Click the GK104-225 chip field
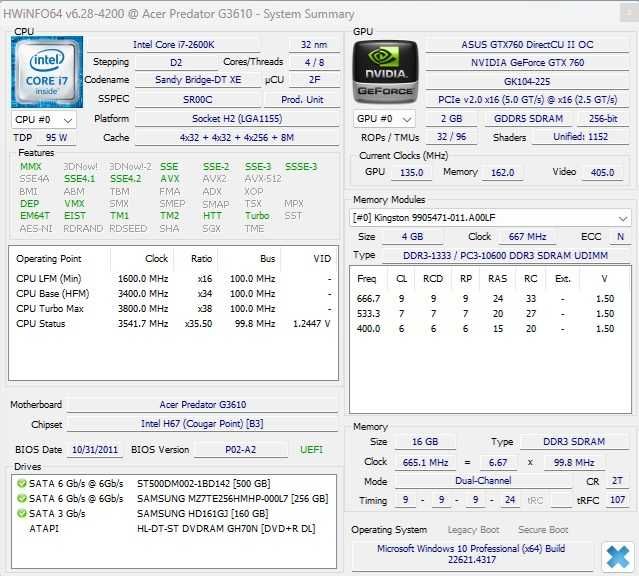 tap(527, 82)
